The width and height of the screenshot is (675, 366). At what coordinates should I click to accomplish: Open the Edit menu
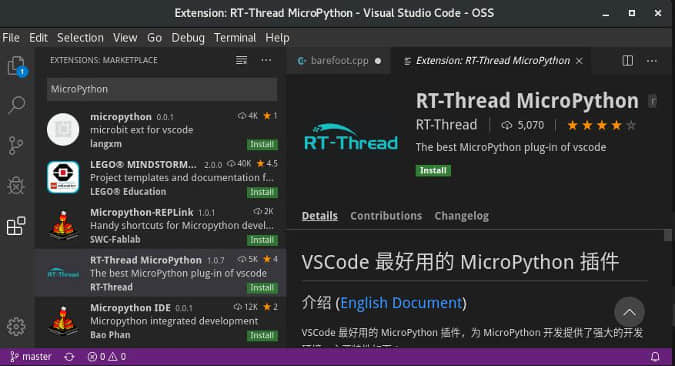(x=38, y=38)
